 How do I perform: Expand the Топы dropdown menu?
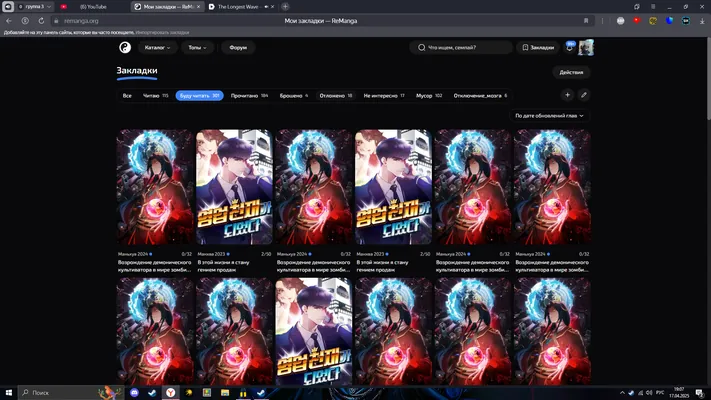point(197,47)
